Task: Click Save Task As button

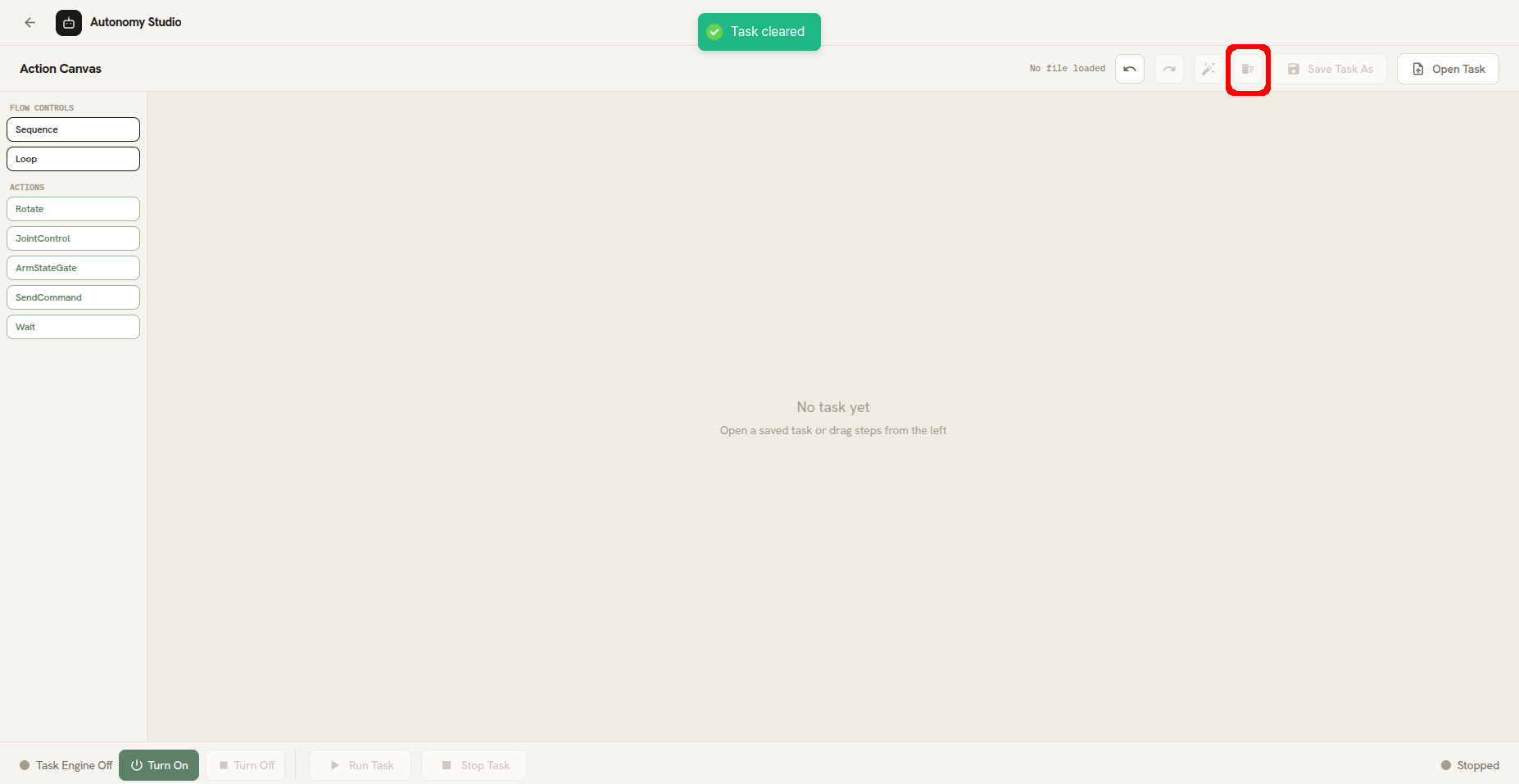Action: pyautogui.click(x=1330, y=69)
